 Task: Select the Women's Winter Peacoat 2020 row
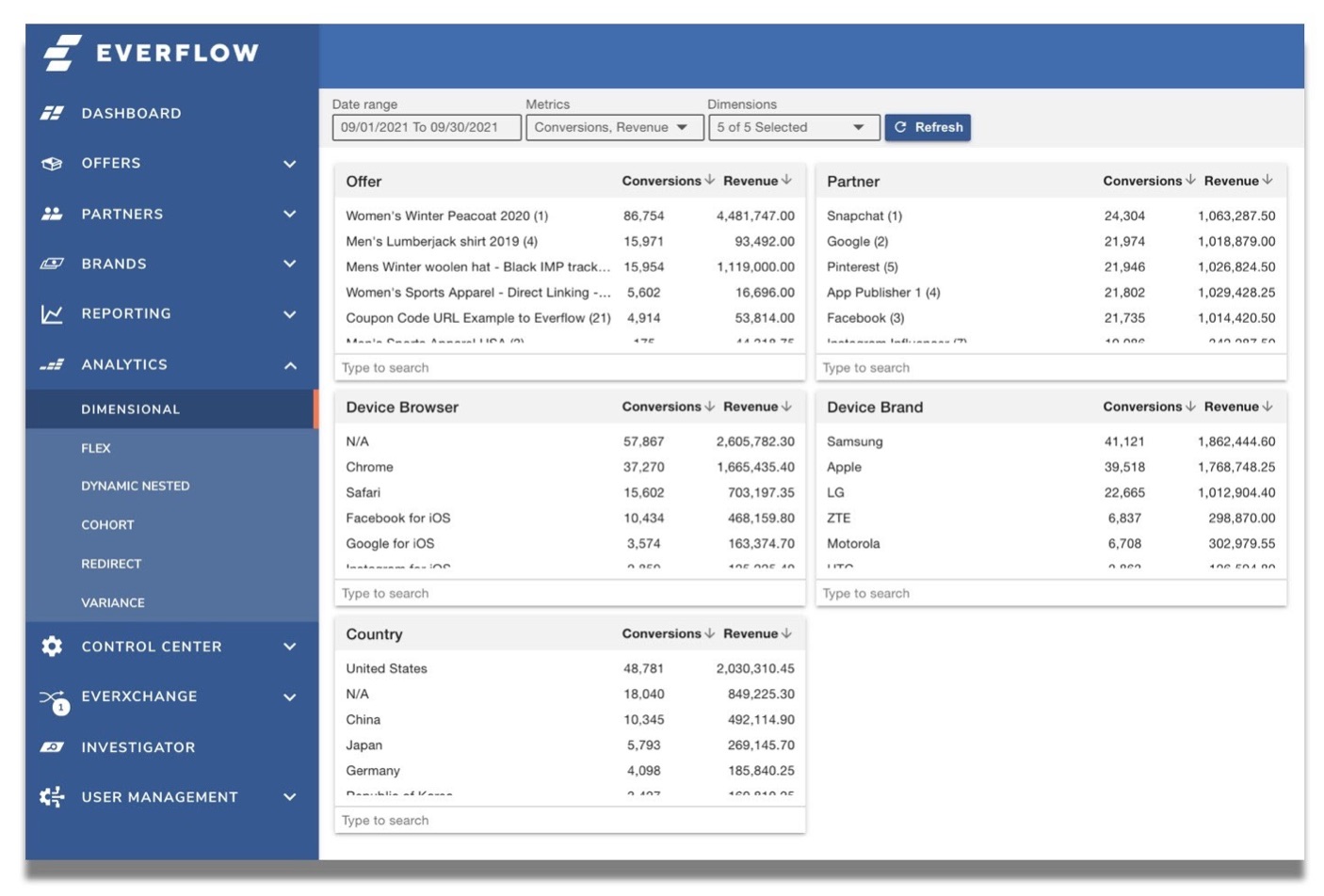[570, 216]
